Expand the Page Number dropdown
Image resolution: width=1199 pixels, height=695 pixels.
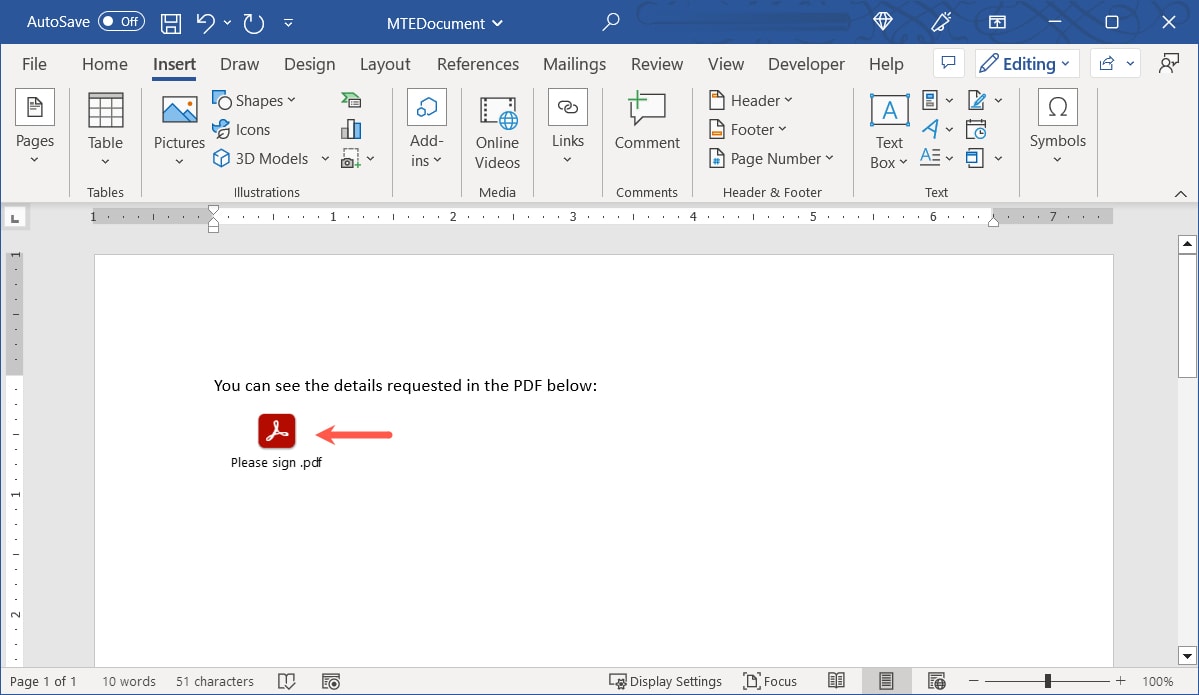click(771, 158)
